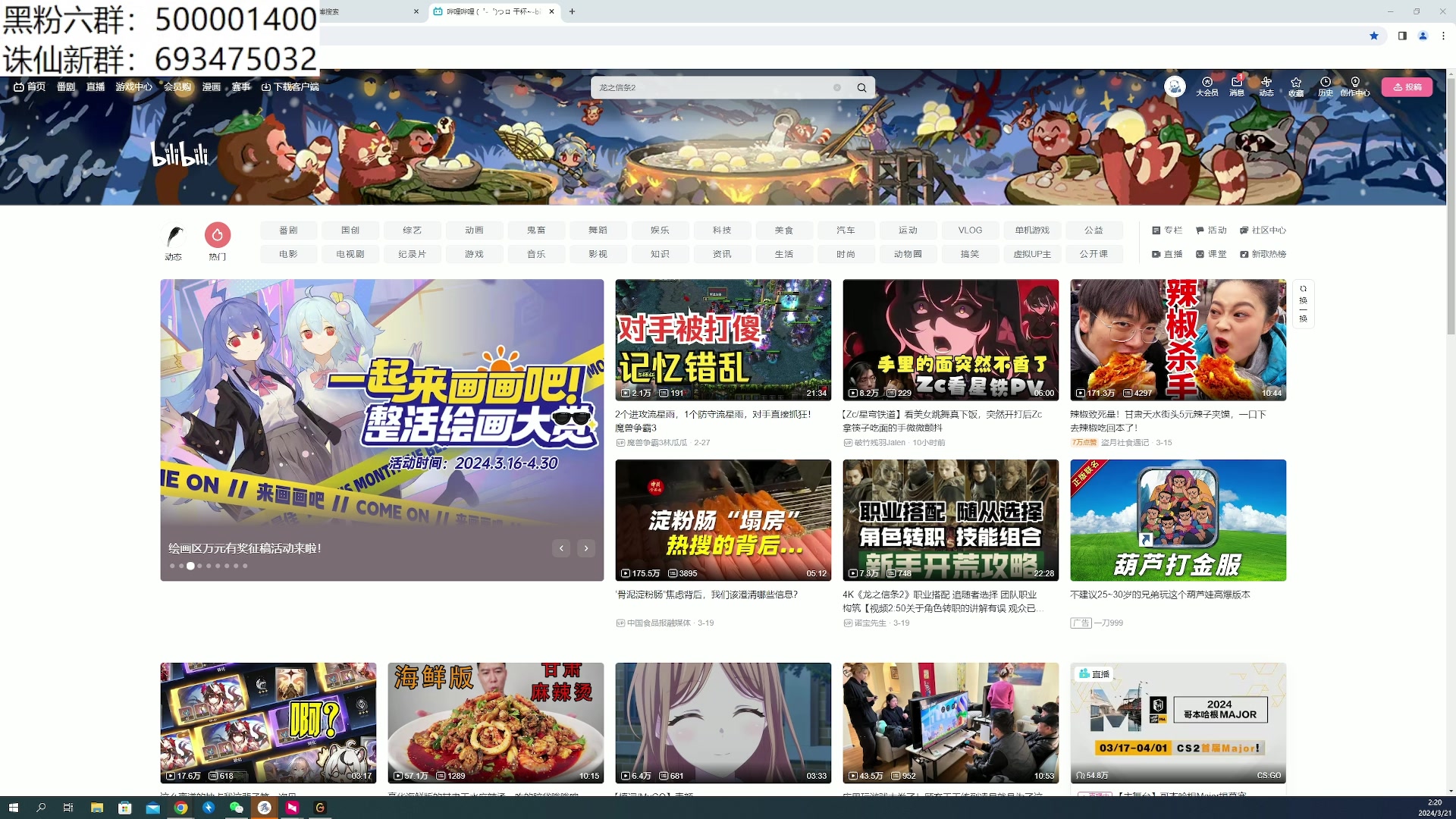Open messages via the 消息 envelope icon
Viewport: 1456px width, 819px height.
[1236, 86]
